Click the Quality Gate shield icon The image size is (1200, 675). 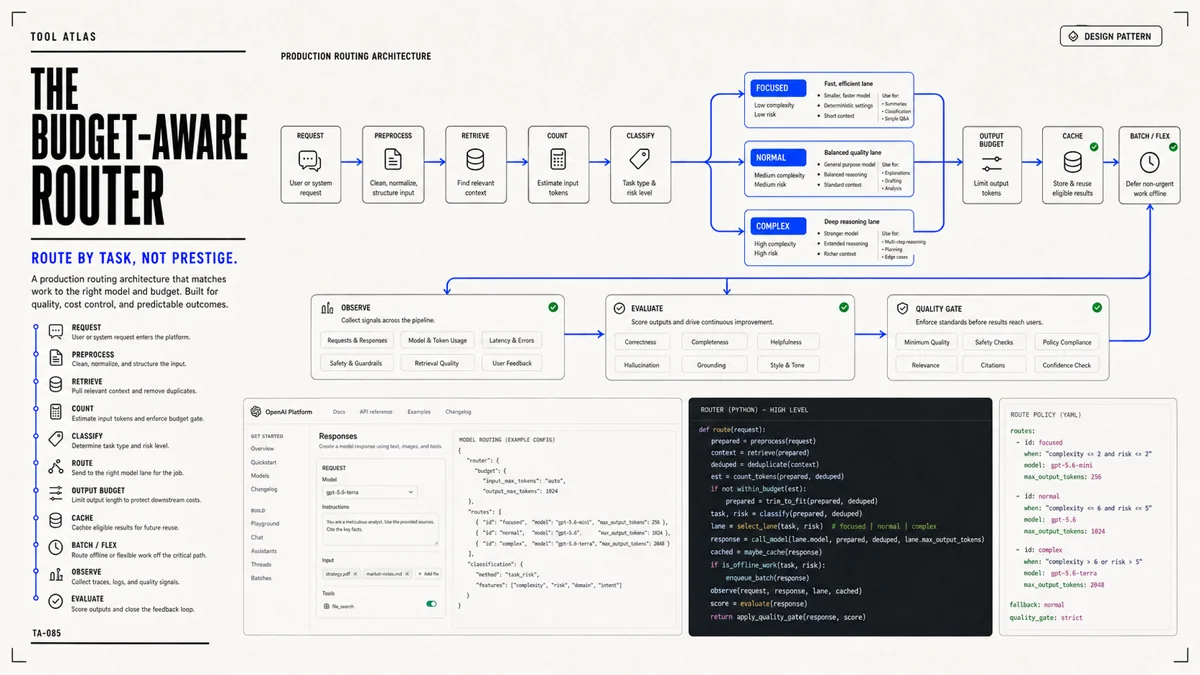[902, 309]
